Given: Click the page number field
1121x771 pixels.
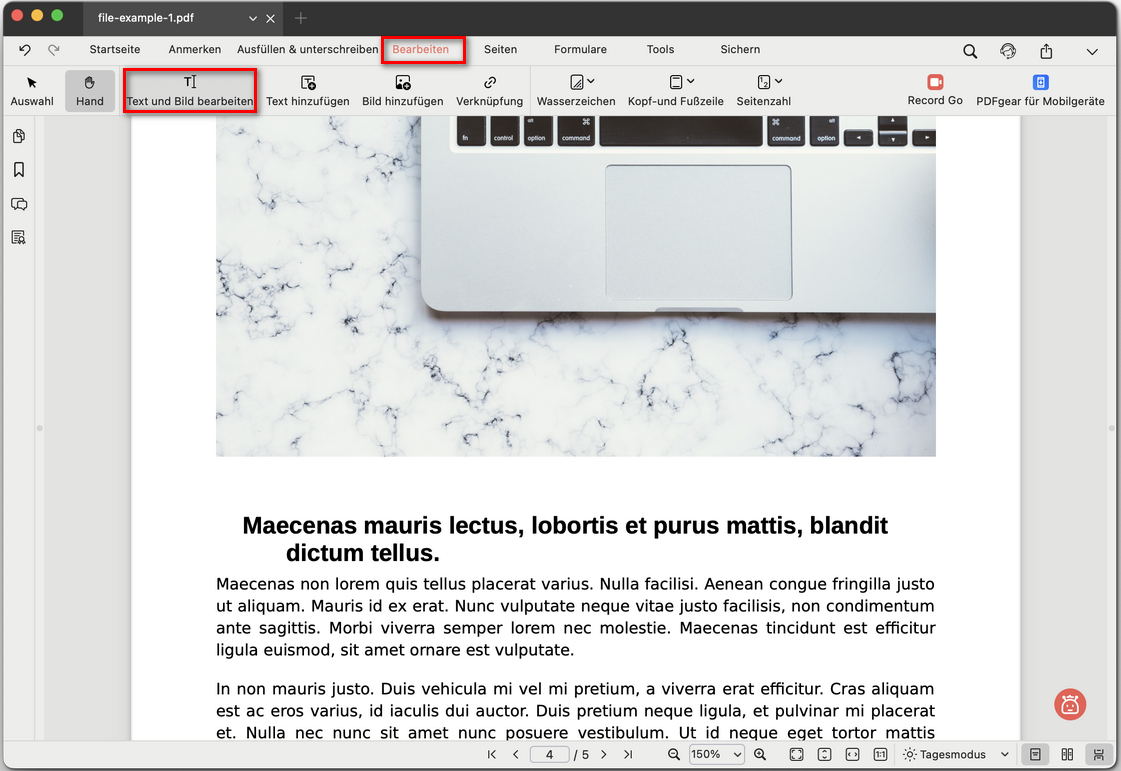Looking at the screenshot, I should (549, 755).
